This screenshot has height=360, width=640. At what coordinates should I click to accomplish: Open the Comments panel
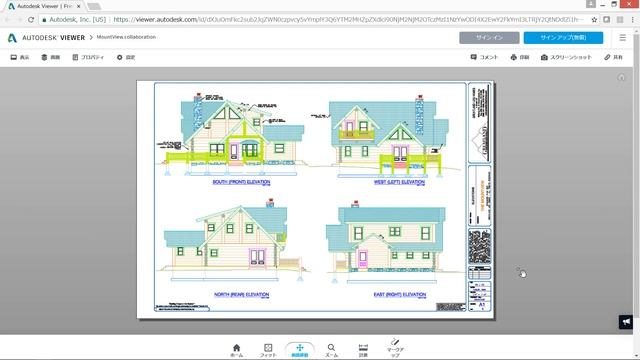484,57
